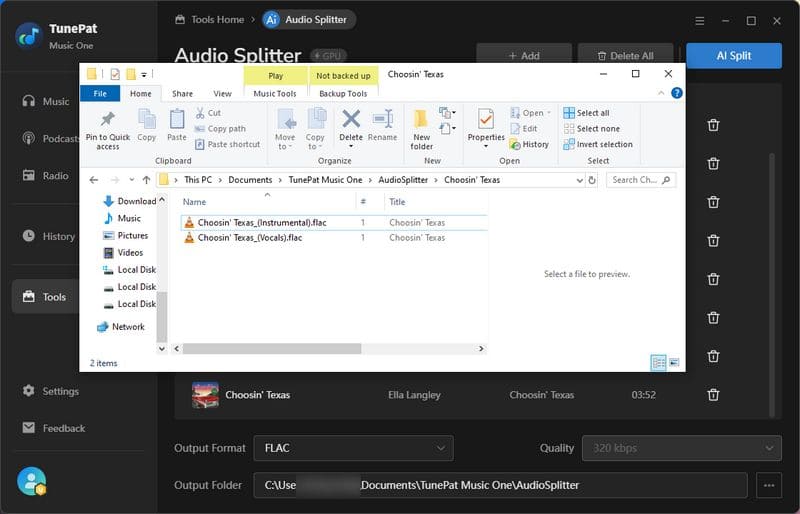800x514 pixels.
Task: Click Select none in ribbon
Action: pos(592,129)
